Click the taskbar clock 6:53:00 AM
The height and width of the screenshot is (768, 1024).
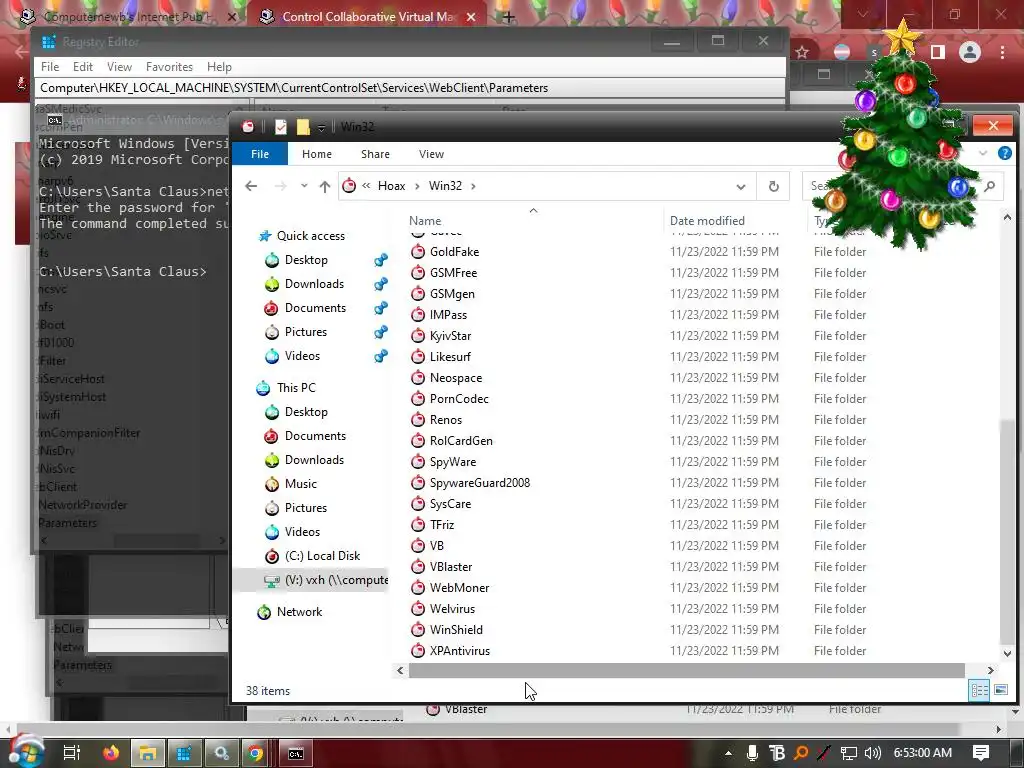923,753
